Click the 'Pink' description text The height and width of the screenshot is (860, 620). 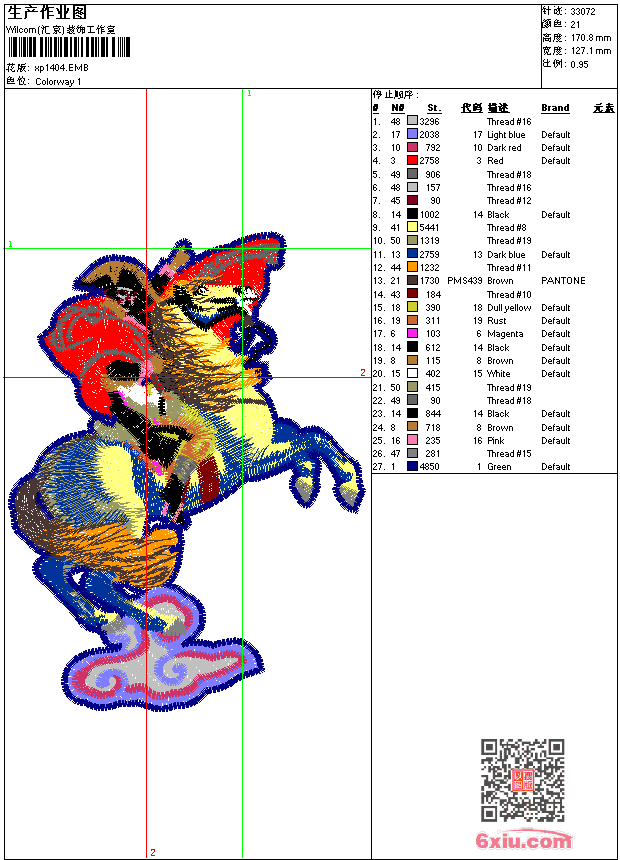point(495,441)
